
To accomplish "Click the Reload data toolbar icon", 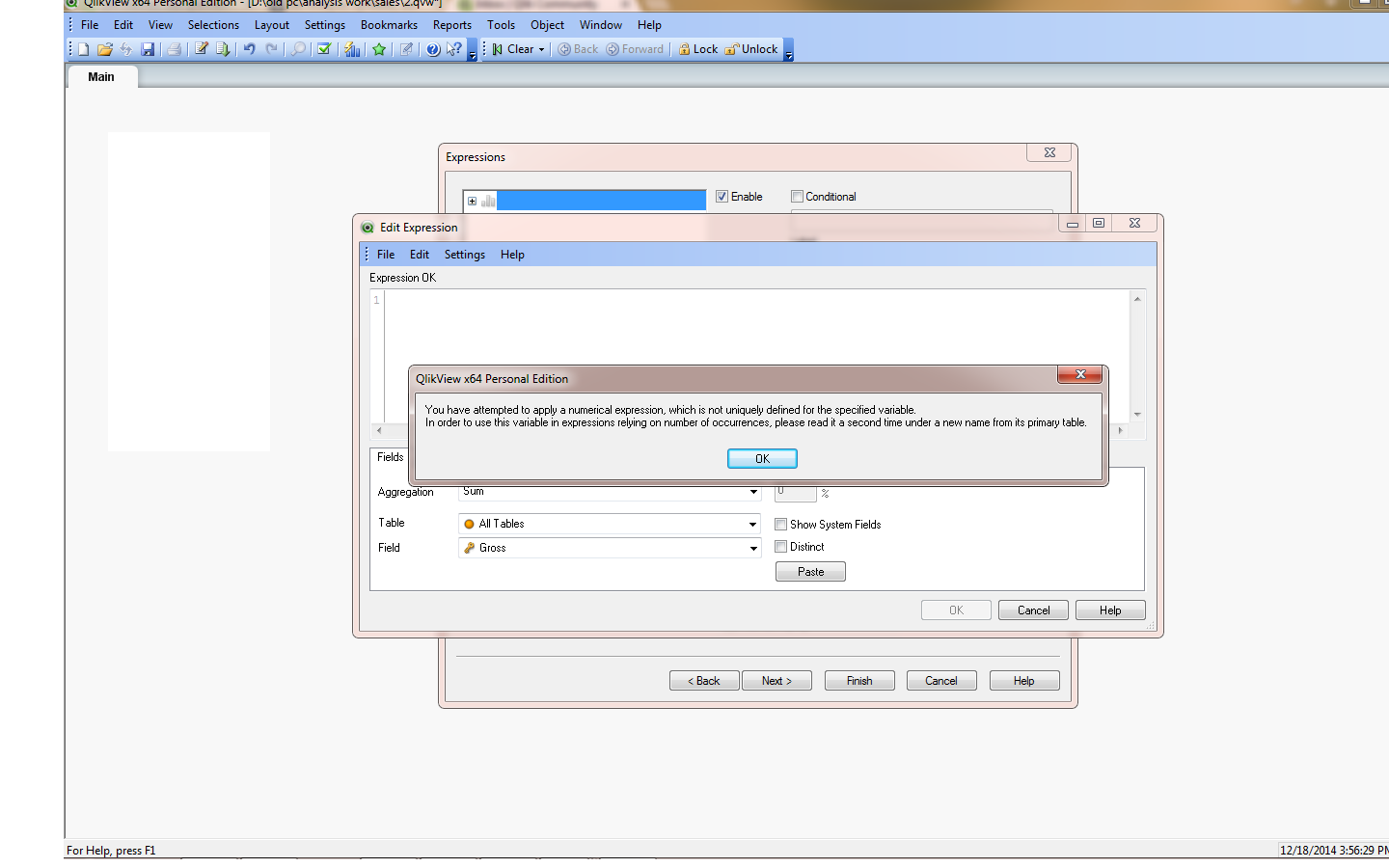I will coord(223,49).
